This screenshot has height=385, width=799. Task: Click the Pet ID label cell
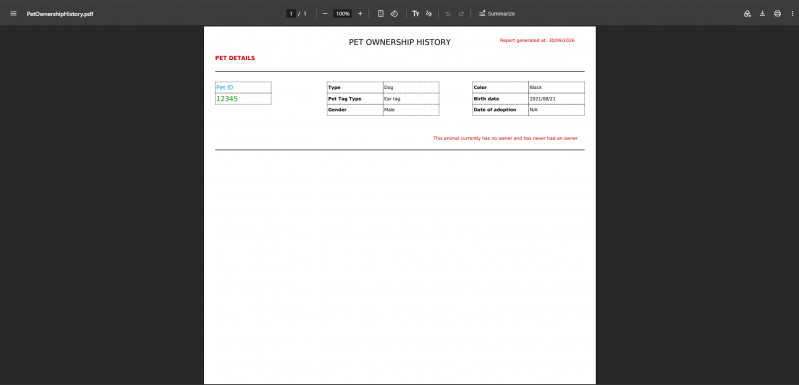coord(243,88)
